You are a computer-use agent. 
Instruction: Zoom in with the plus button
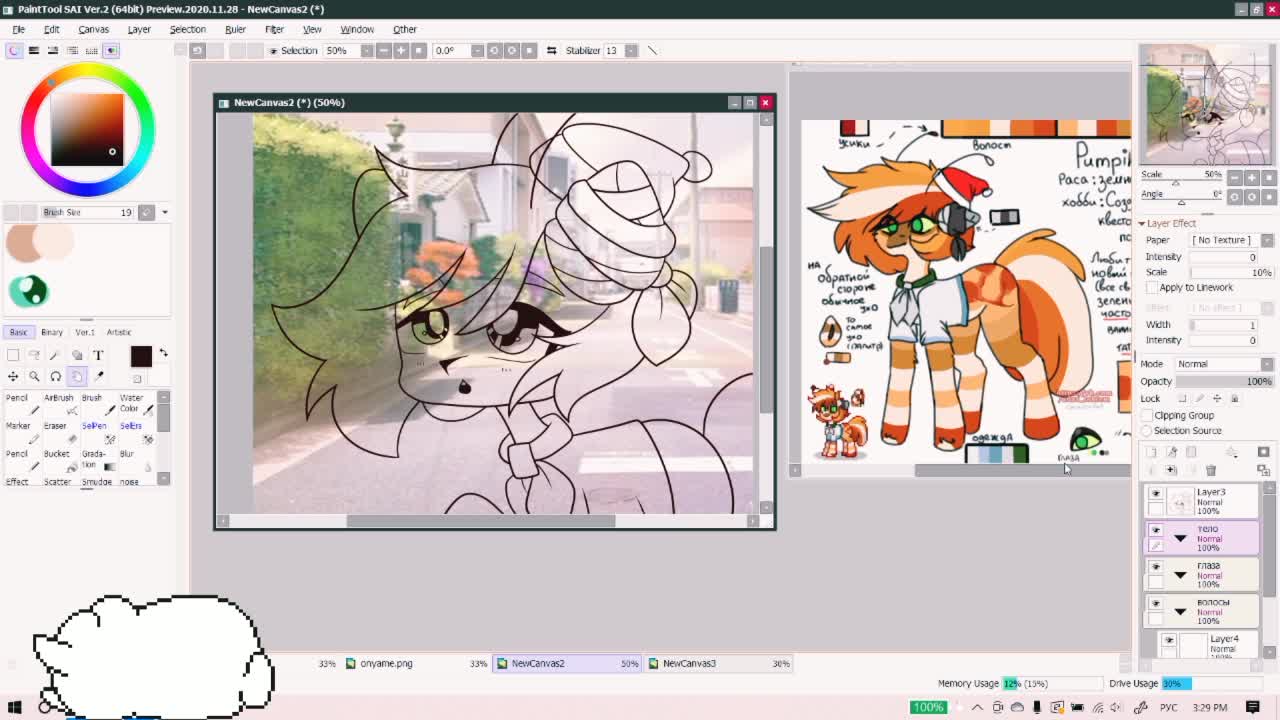pos(401,50)
